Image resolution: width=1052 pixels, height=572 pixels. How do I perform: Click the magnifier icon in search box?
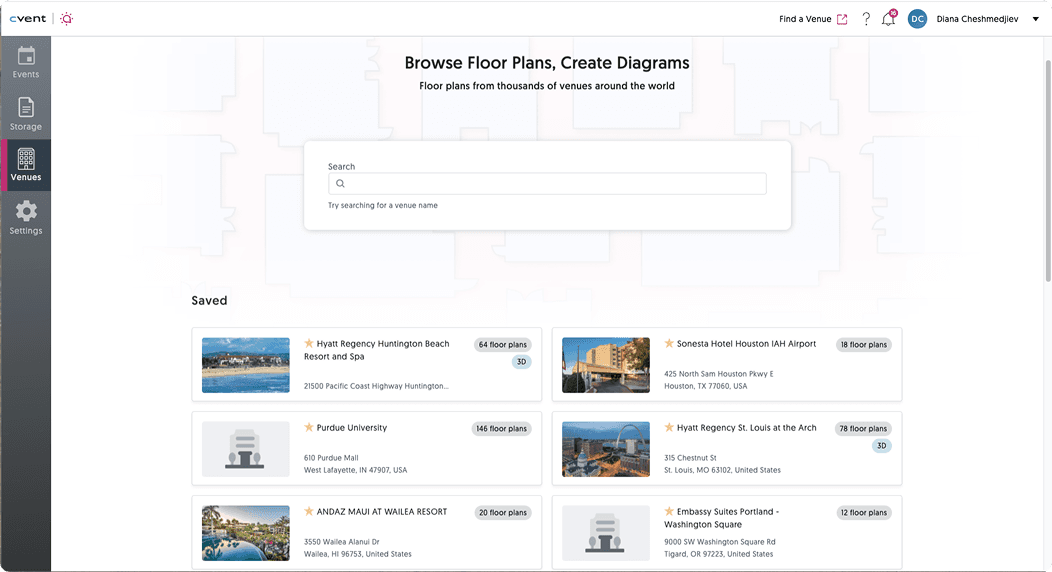pos(340,184)
